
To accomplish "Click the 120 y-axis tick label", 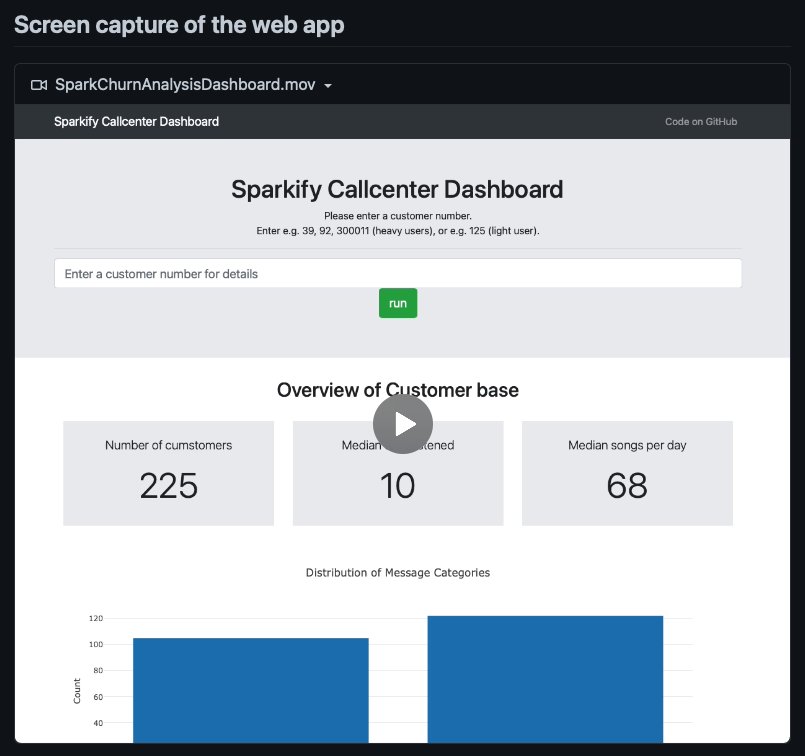I will pos(96,618).
